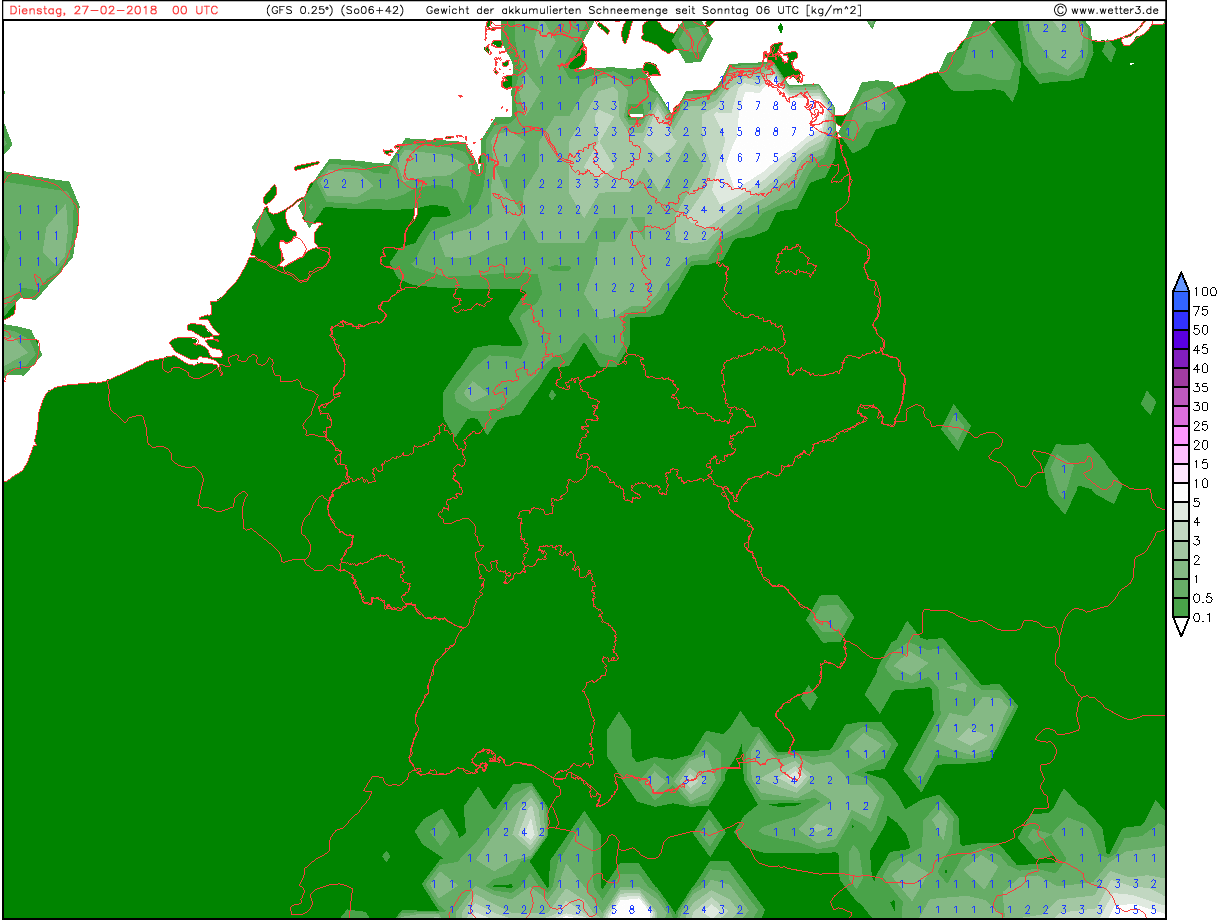Click the '(So06+42)' forecast run label
The height and width of the screenshot is (922, 1229).
372,10
